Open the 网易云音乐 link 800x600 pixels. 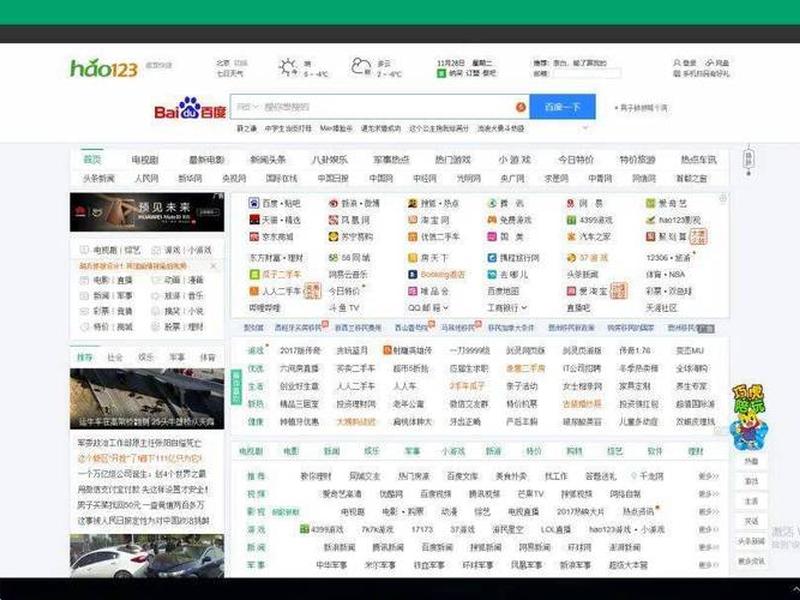pos(348,274)
